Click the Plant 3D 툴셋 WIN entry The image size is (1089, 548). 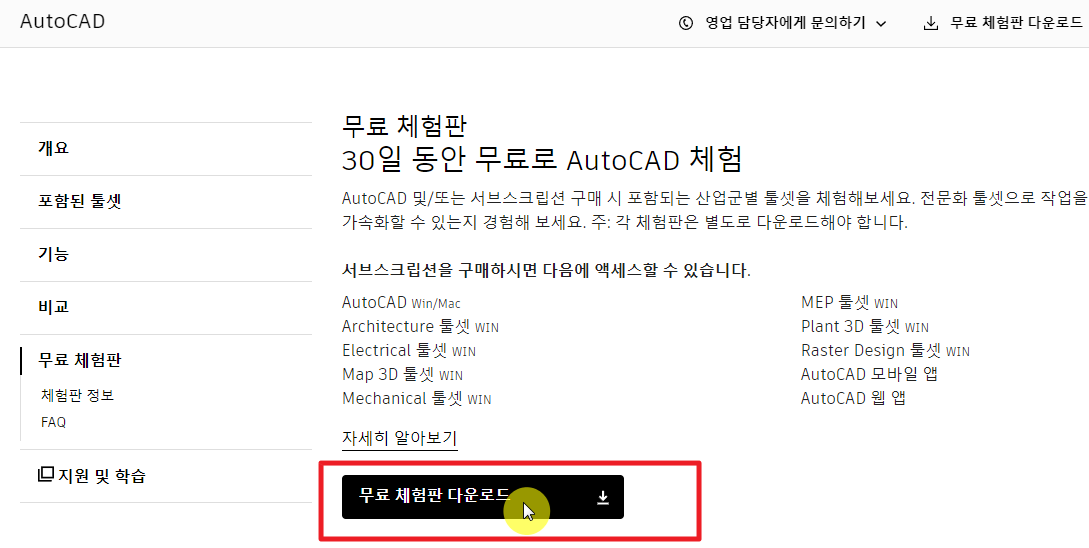pyautogui.click(x=865, y=326)
